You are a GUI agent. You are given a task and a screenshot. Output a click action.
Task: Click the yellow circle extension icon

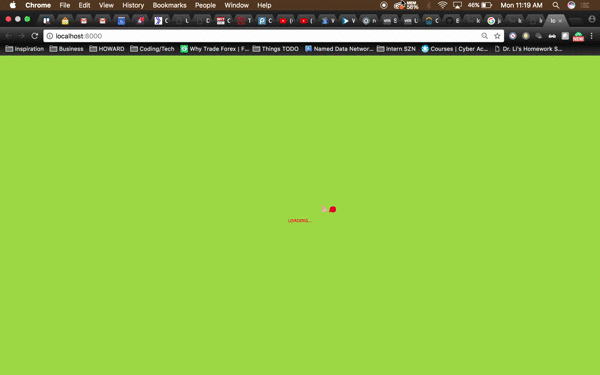(x=526, y=36)
